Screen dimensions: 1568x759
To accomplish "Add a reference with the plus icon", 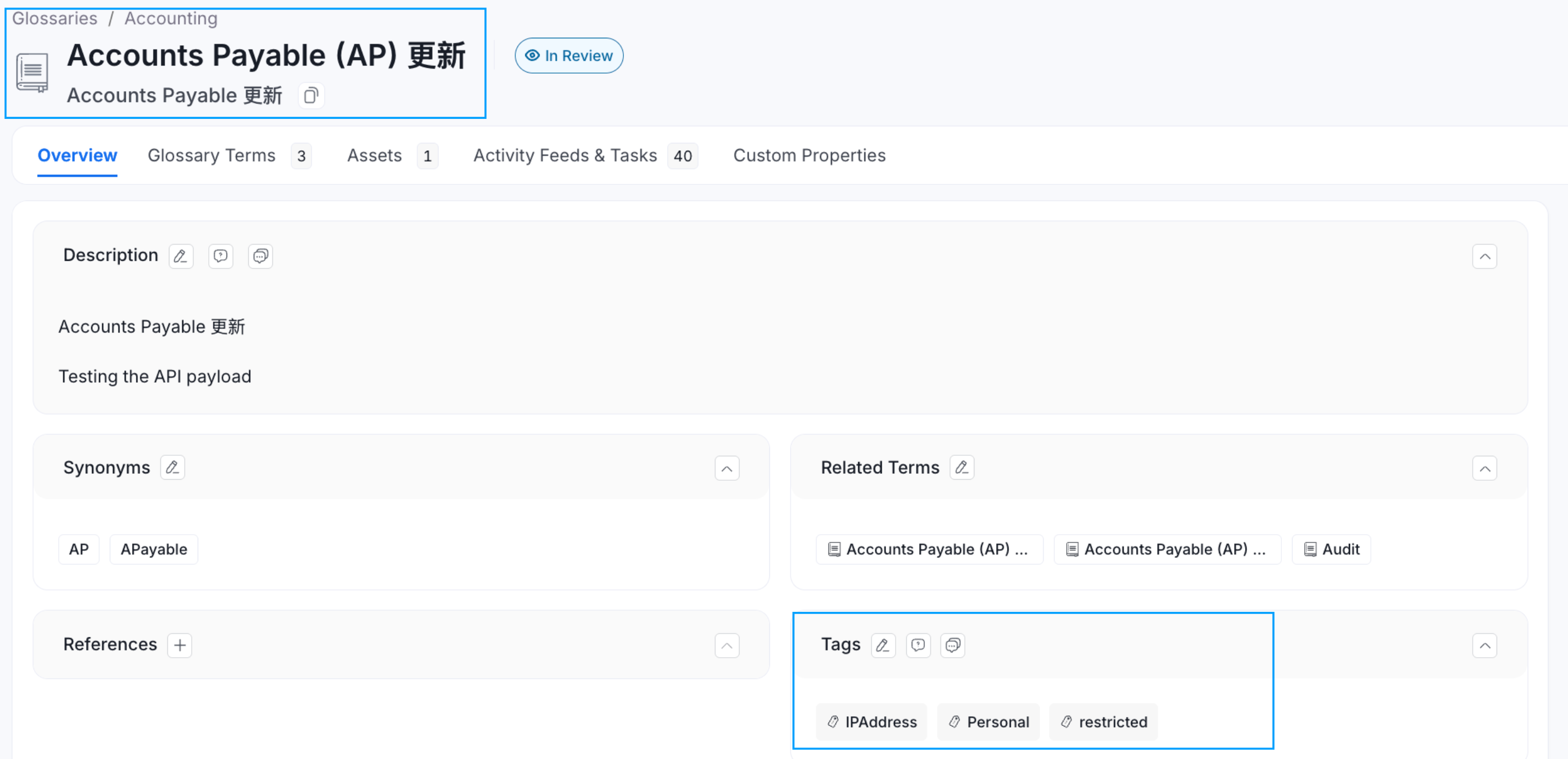I will pos(180,644).
